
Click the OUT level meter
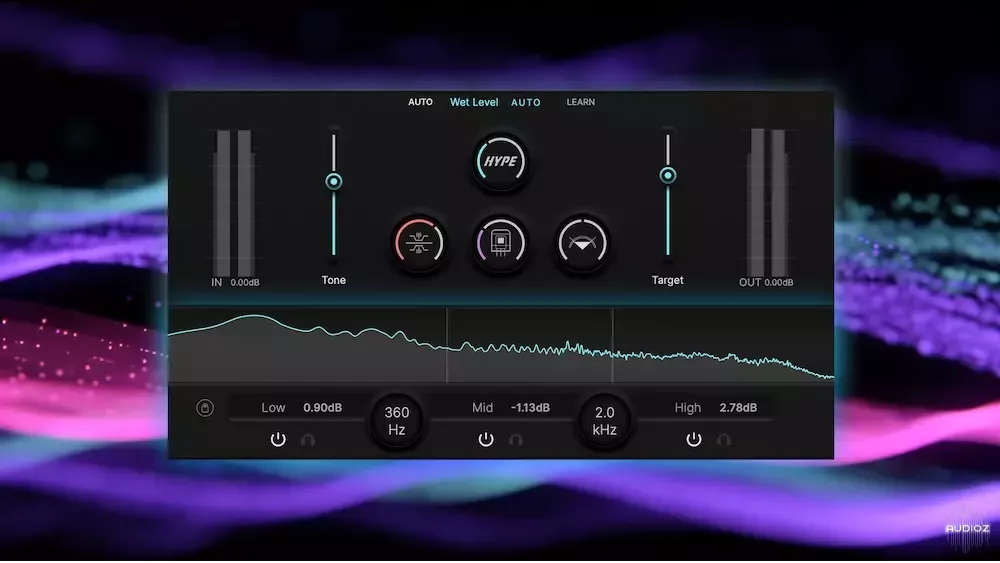(x=768, y=203)
